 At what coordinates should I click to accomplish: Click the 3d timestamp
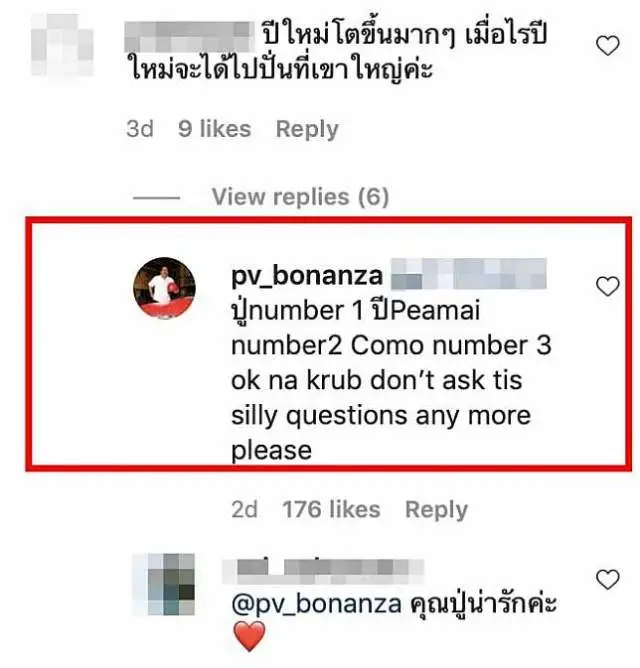coord(140,129)
